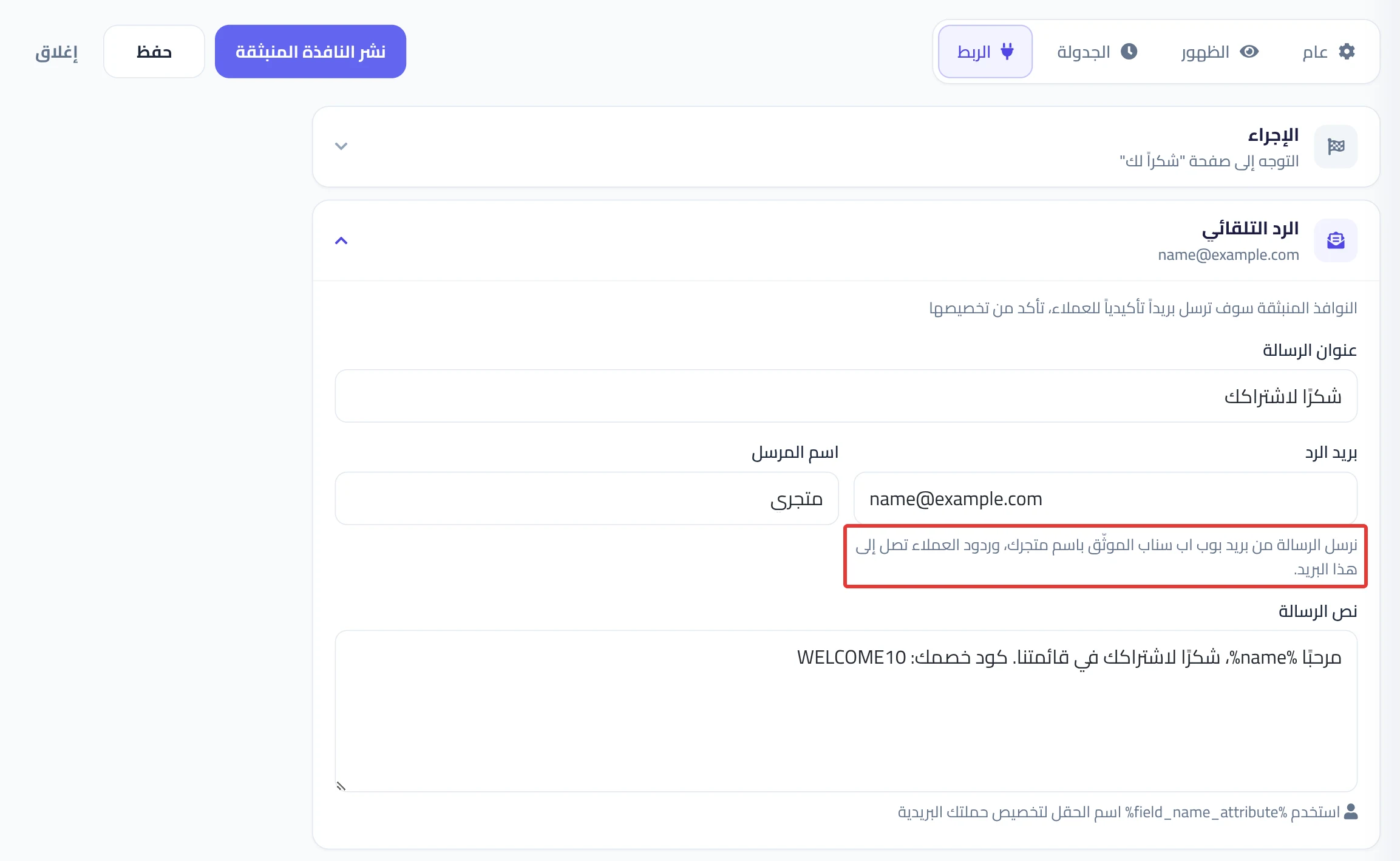
Task: Click the person icon near field_name_attribute hint
Action: [1351, 812]
